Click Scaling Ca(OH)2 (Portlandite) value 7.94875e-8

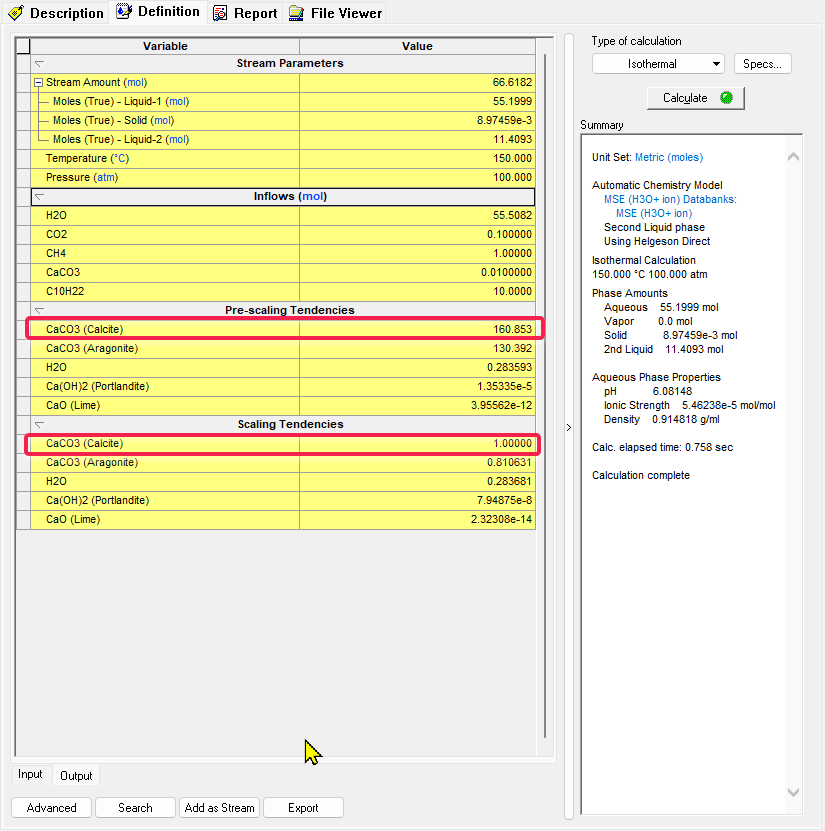pyautogui.click(x=418, y=500)
